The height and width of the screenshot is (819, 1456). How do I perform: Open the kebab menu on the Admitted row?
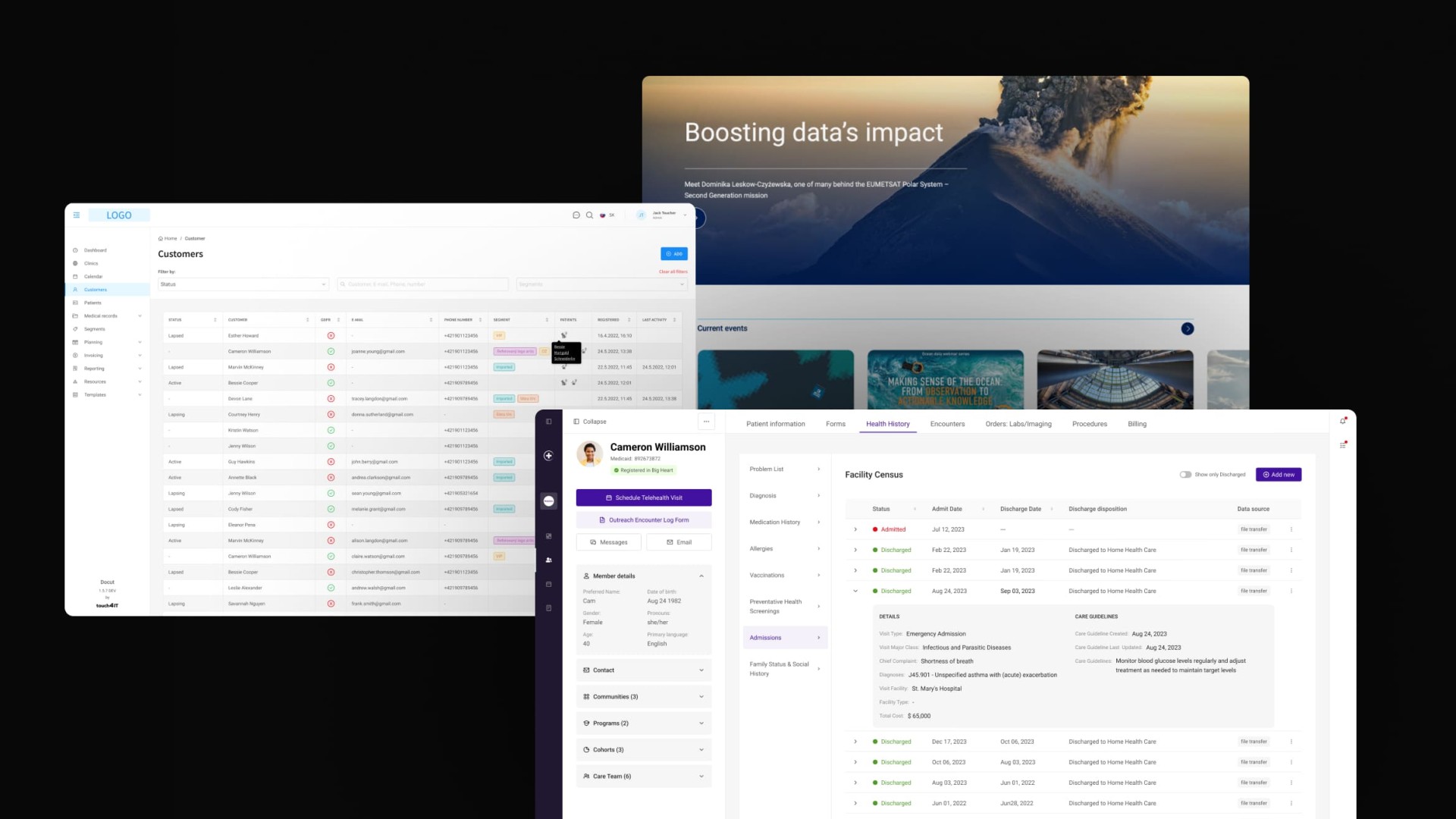1291,529
